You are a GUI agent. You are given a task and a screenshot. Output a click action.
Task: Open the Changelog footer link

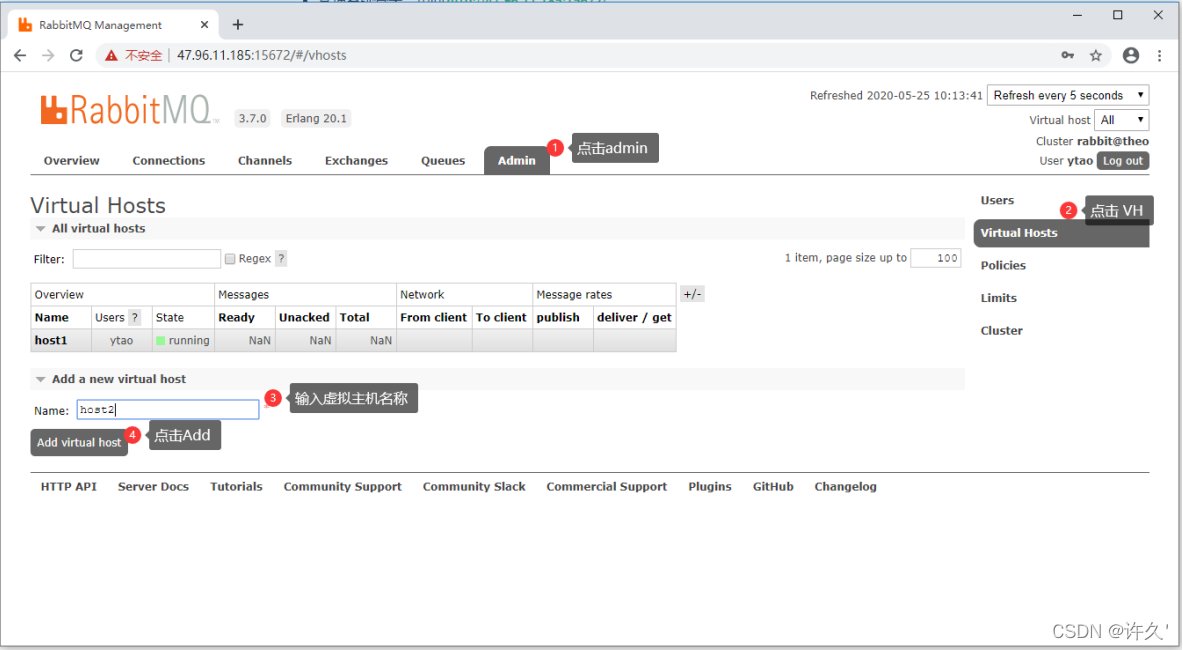tap(846, 487)
